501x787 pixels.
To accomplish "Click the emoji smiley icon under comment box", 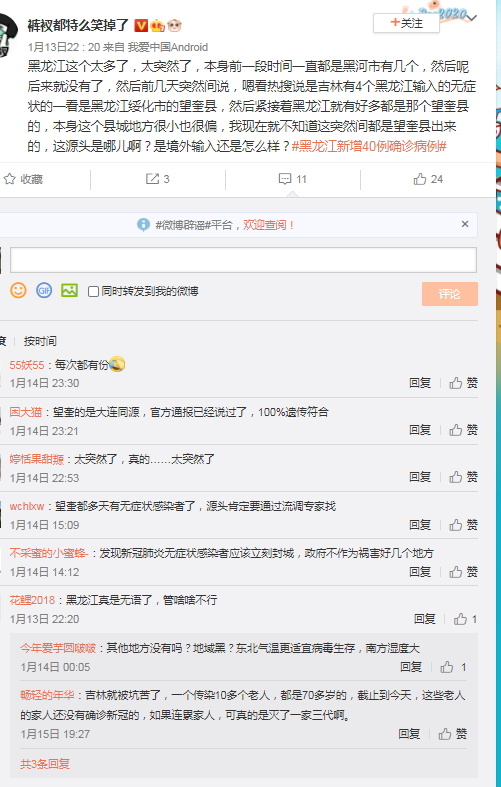I will pyautogui.click(x=18, y=290).
